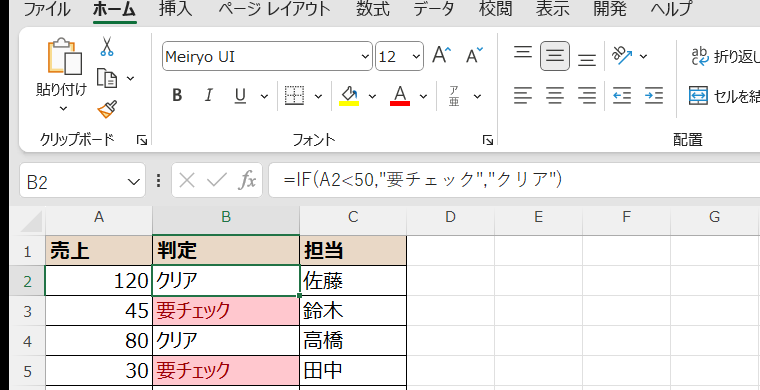The width and height of the screenshot is (760, 390).
Task: Click the Copy icon
Action: (x=107, y=78)
